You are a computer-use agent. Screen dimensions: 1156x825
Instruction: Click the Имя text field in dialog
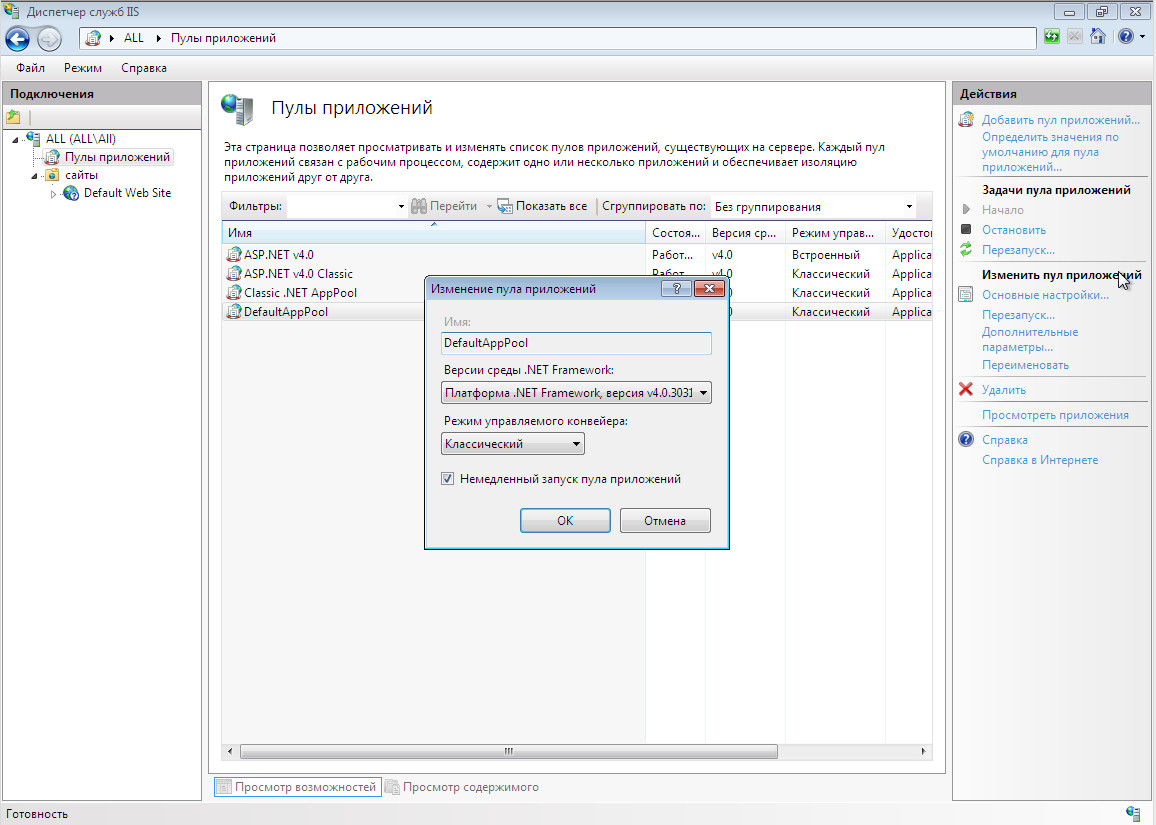pyautogui.click(x=576, y=343)
